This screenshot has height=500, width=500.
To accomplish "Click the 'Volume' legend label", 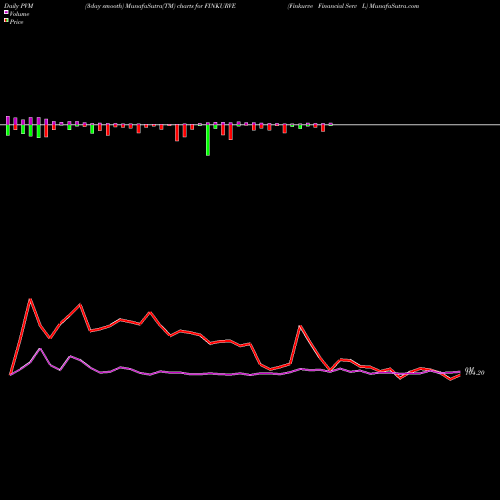I will (x=19, y=14).
